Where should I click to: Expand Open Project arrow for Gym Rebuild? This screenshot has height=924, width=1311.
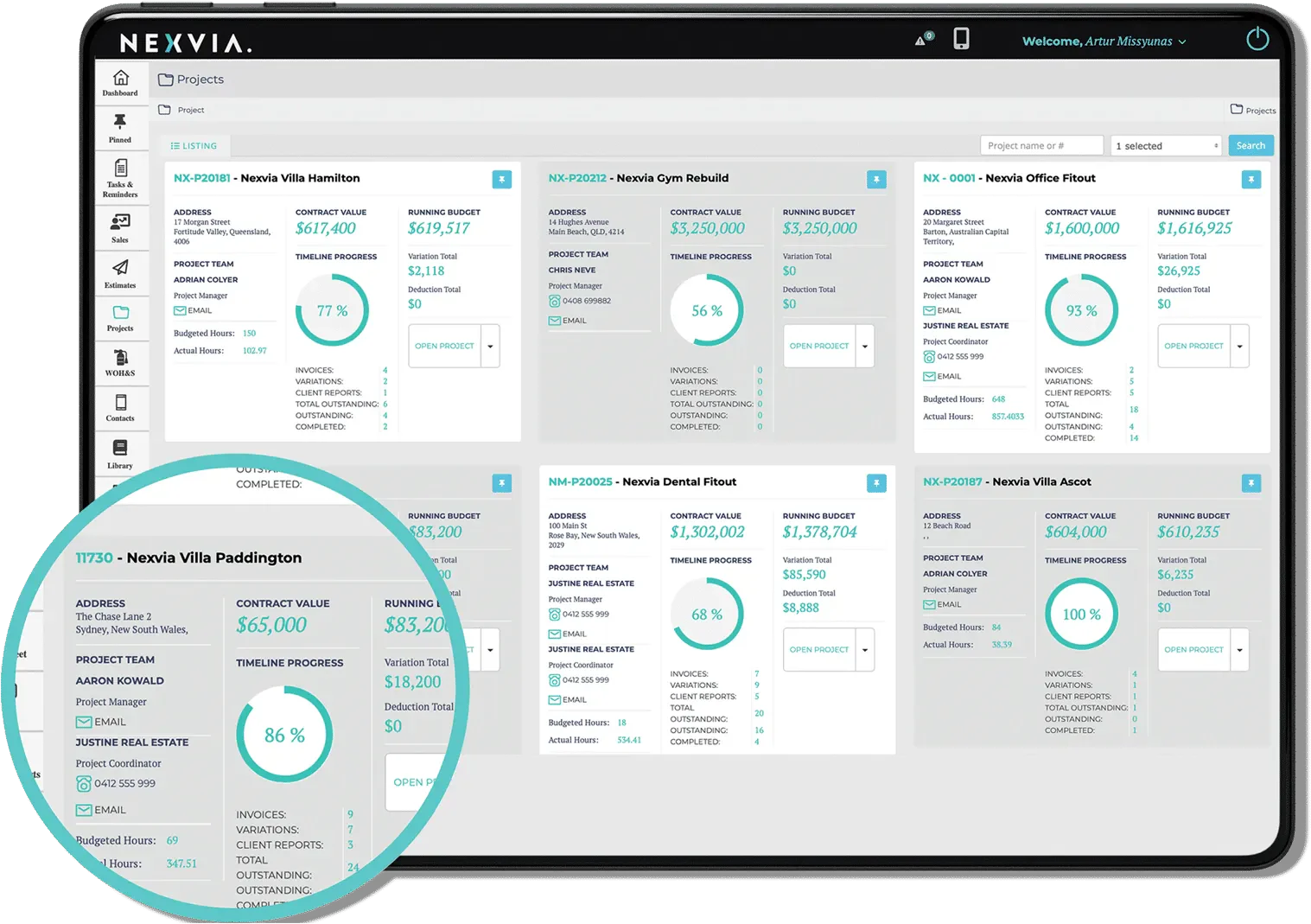coord(865,346)
